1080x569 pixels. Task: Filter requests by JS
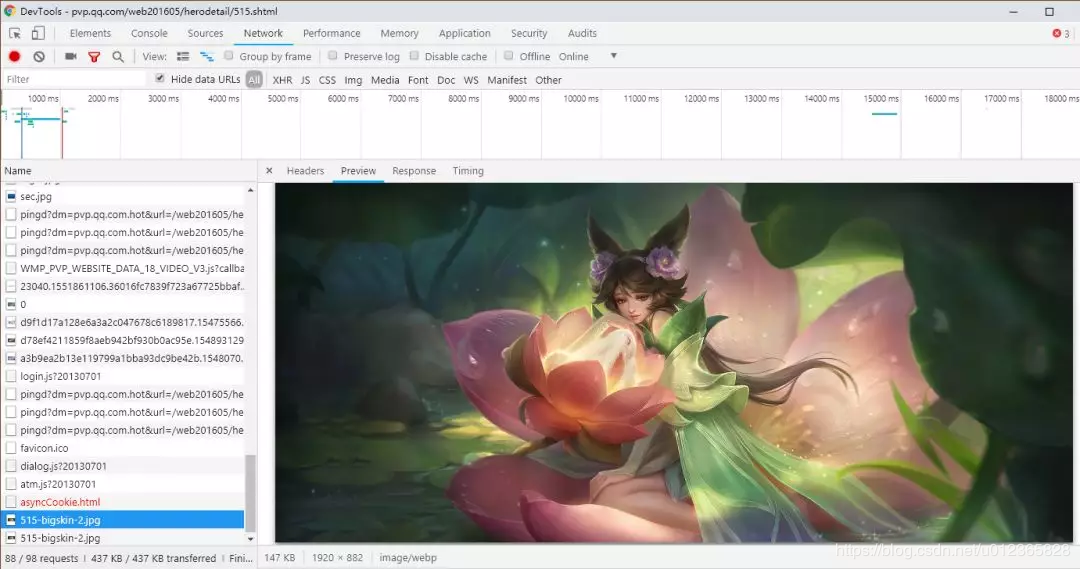305,80
